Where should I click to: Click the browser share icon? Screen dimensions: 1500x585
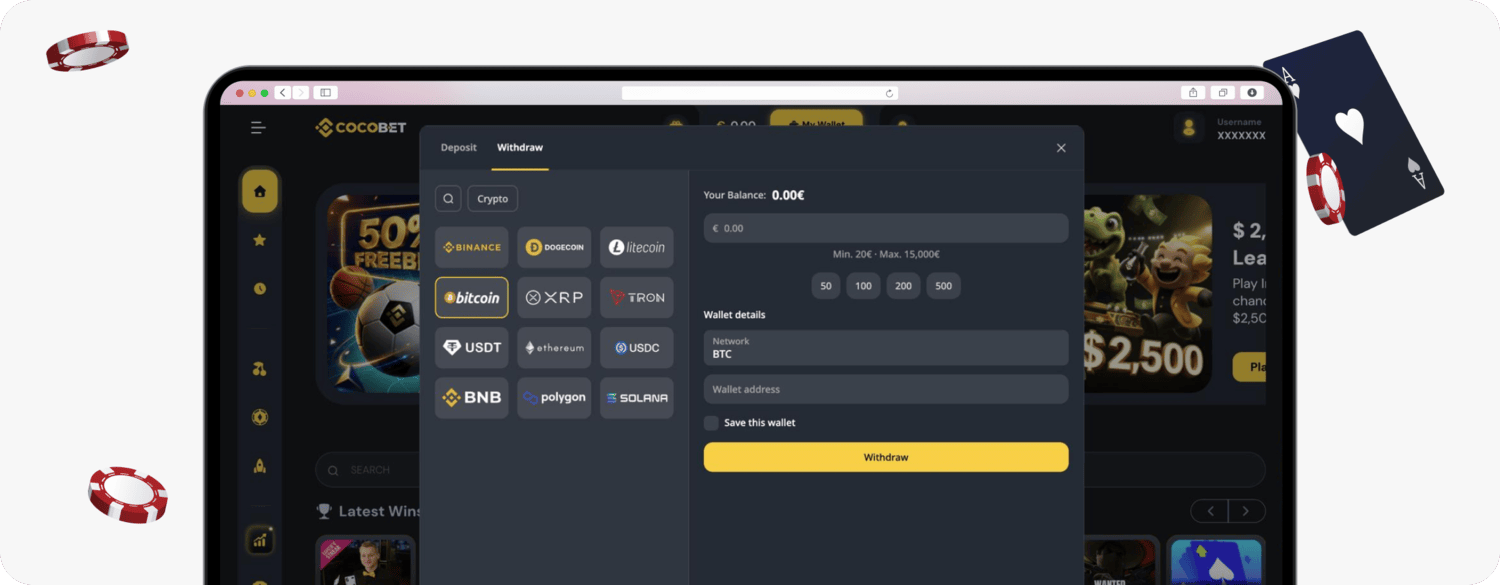(x=1192, y=93)
